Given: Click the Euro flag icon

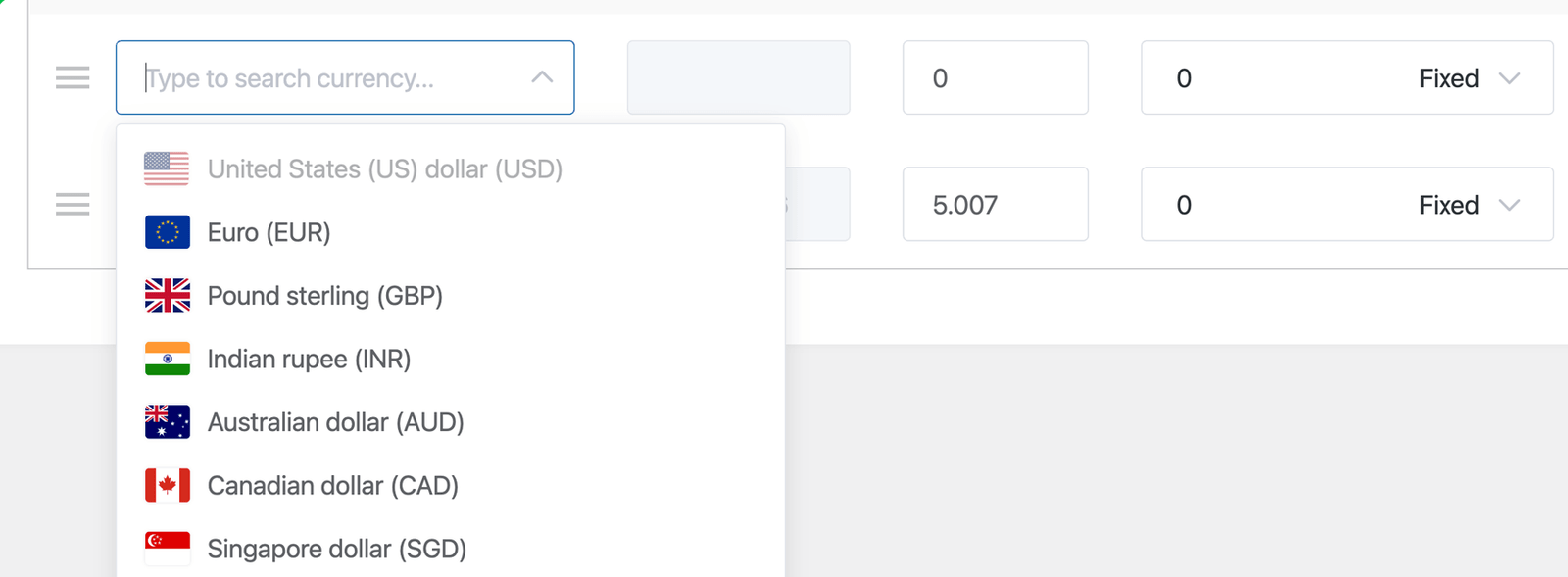Looking at the screenshot, I should coord(168,232).
